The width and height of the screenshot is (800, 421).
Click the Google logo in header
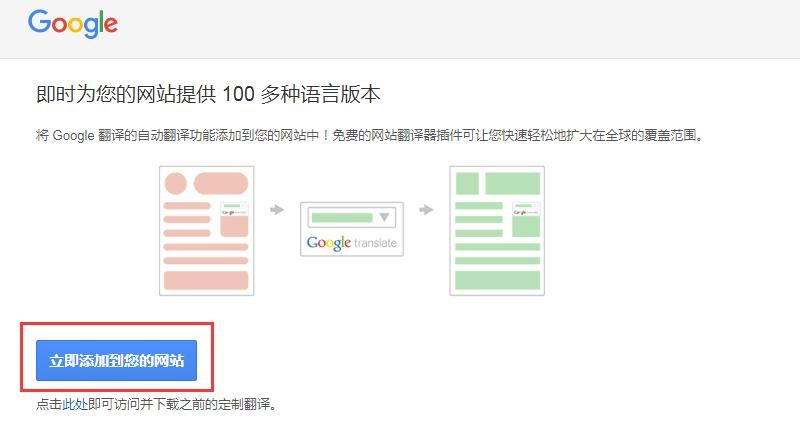[73, 23]
